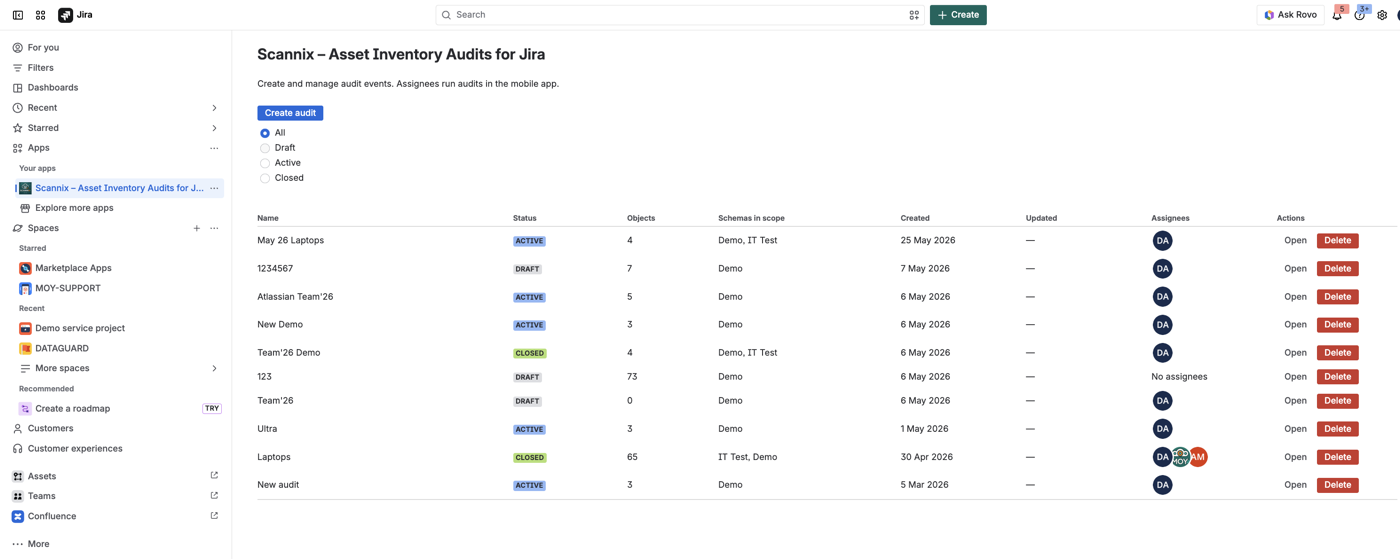The height and width of the screenshot is (559, 1400).
Task: Collapse the sidebar with the panel icon
Action: [18, 15]
